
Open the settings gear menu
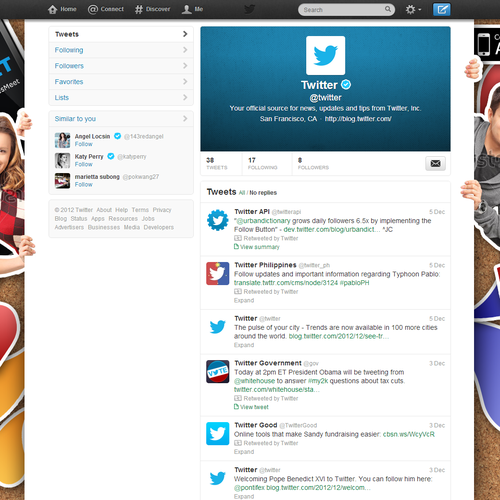(413, 9)
